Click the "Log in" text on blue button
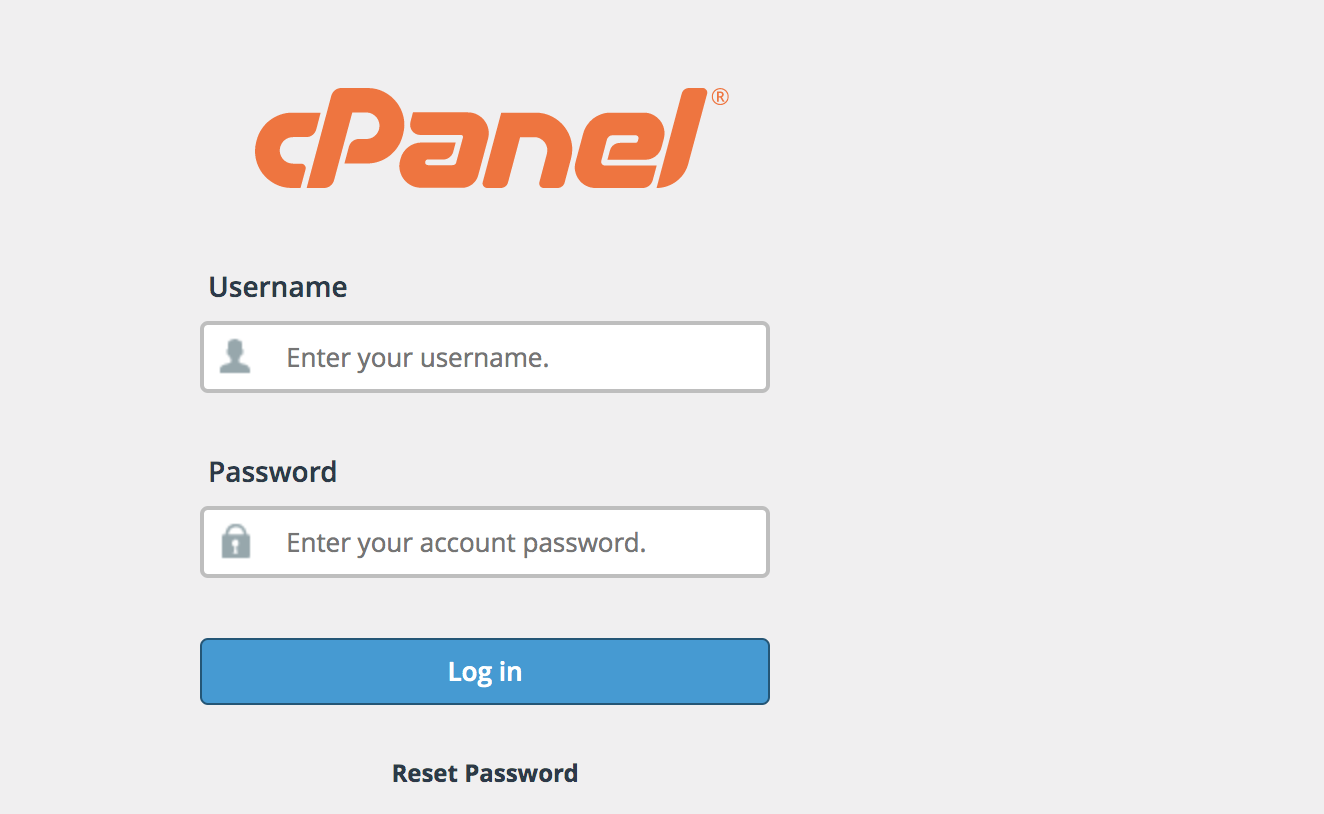 (485, 671)
